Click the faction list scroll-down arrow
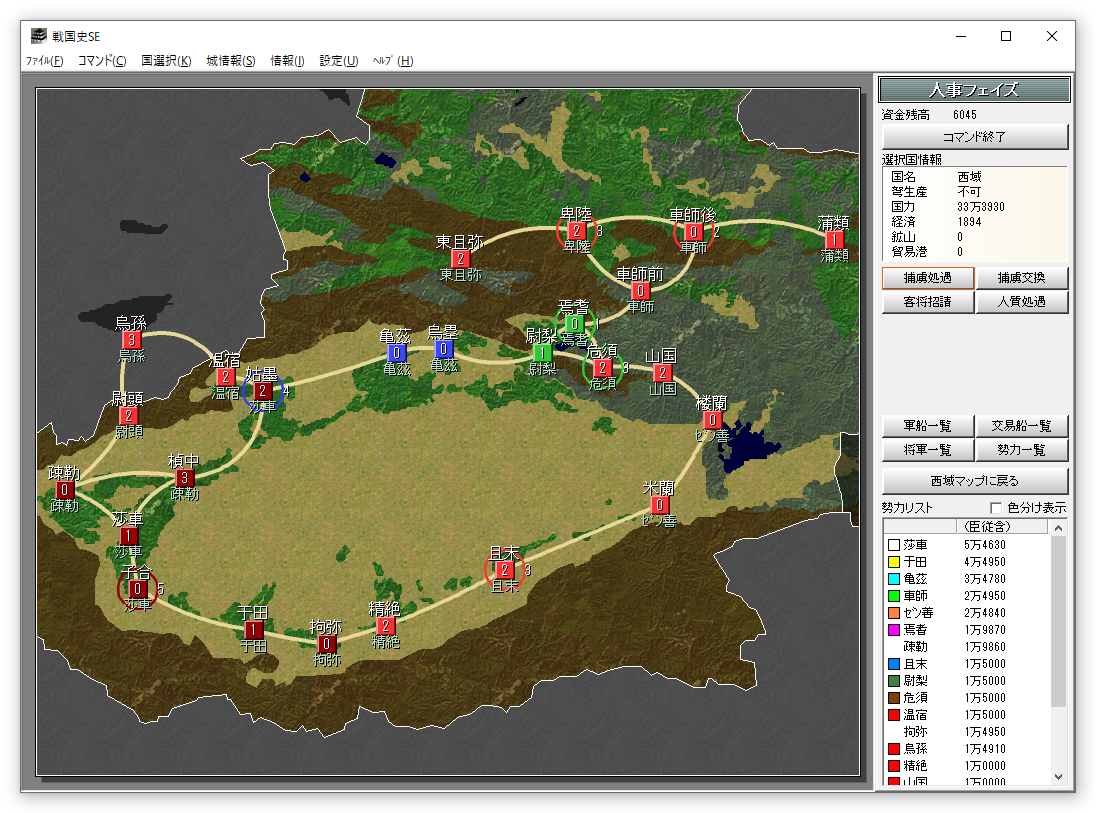The height and width of the screenshot is (813, 1096). click(1059, 776)
